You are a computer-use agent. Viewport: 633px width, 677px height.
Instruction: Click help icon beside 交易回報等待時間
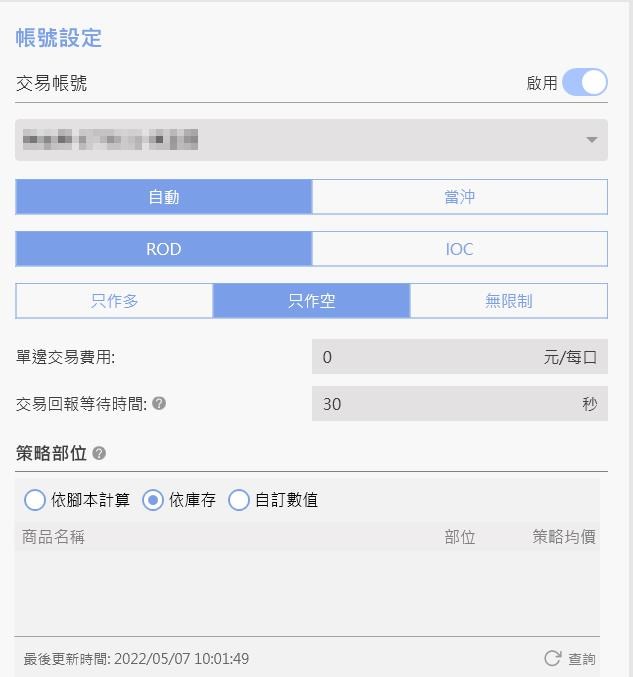(159, 404)
